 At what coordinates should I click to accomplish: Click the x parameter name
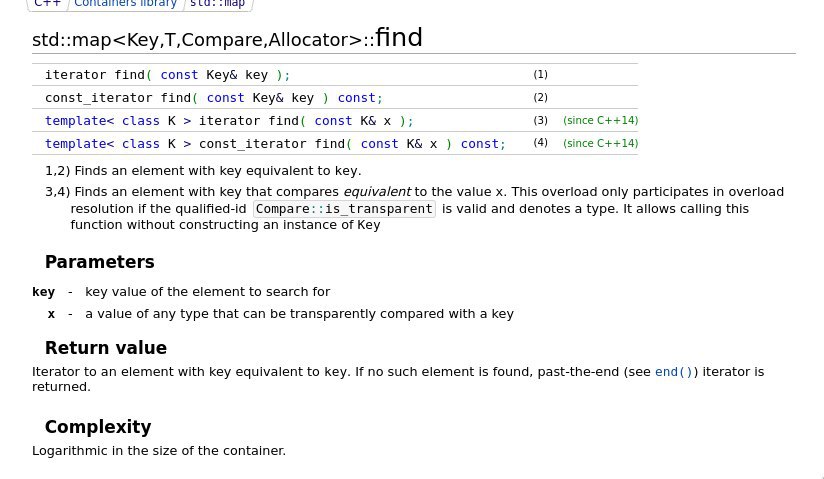tap(51, 314)
